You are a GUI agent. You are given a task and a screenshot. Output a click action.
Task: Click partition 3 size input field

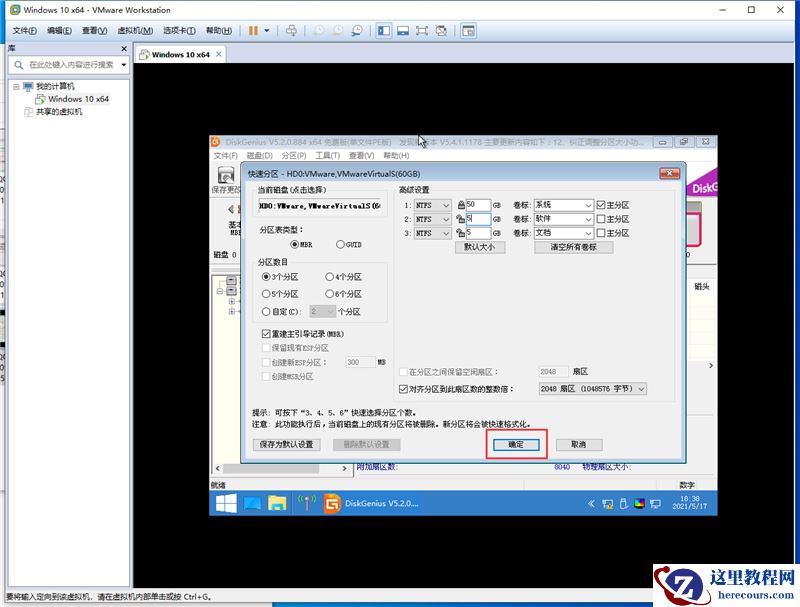tap(478, 233)
